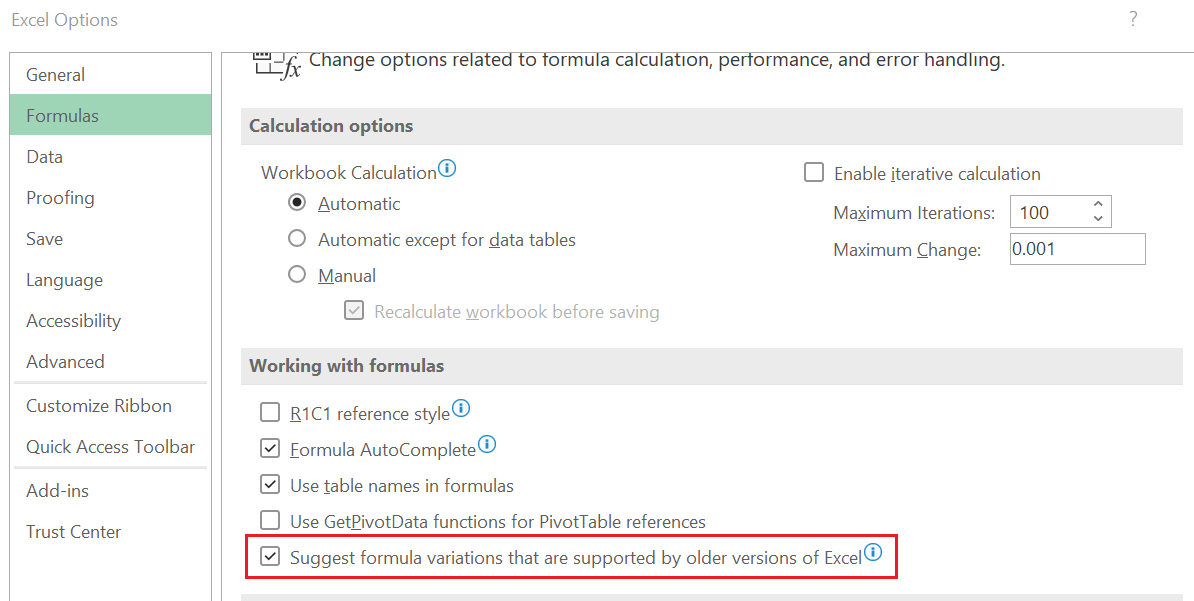Click the Maximum Change input field
Screen dimensions: 1194x601
click(x=1077, y=249)
